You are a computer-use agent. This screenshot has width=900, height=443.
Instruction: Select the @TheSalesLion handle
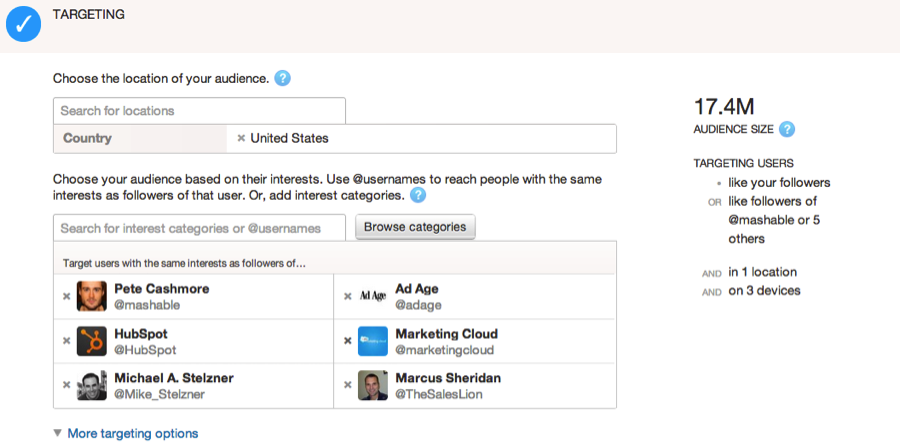439,394
